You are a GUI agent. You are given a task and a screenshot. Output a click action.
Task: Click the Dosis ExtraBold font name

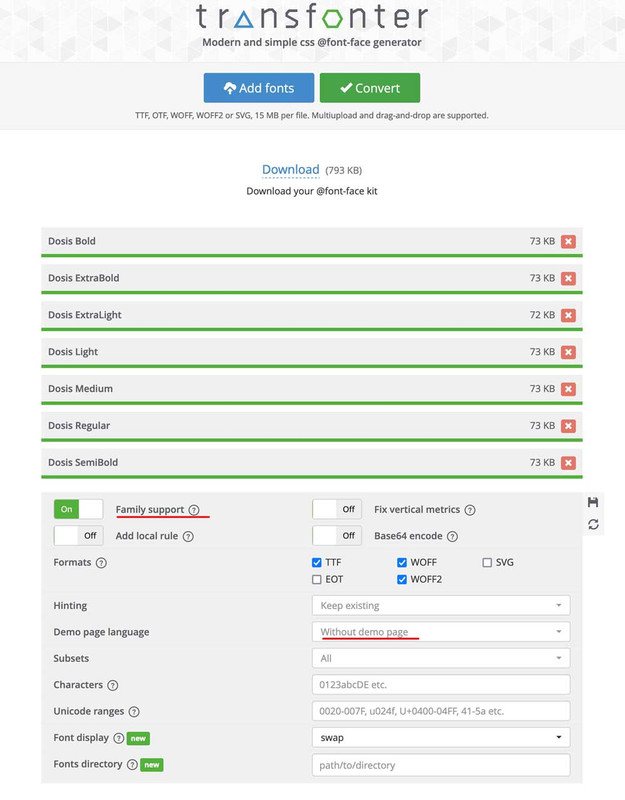coord(84,278)
